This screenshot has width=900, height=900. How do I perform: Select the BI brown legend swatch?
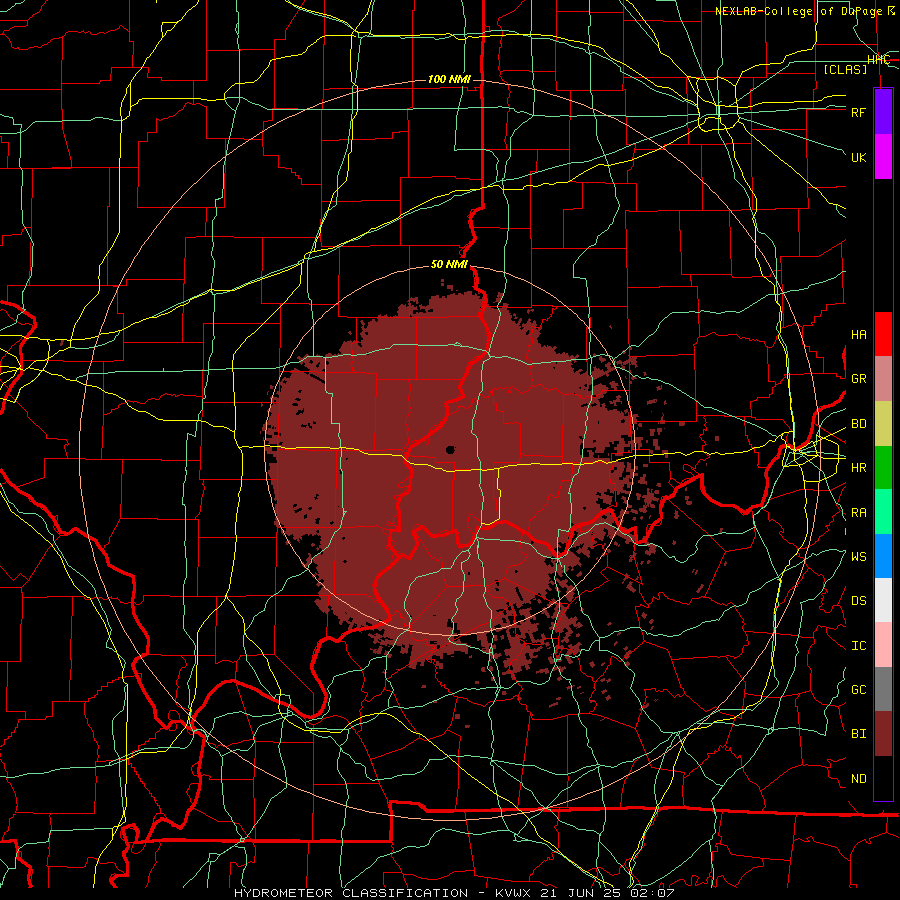(x=883, y=734)
